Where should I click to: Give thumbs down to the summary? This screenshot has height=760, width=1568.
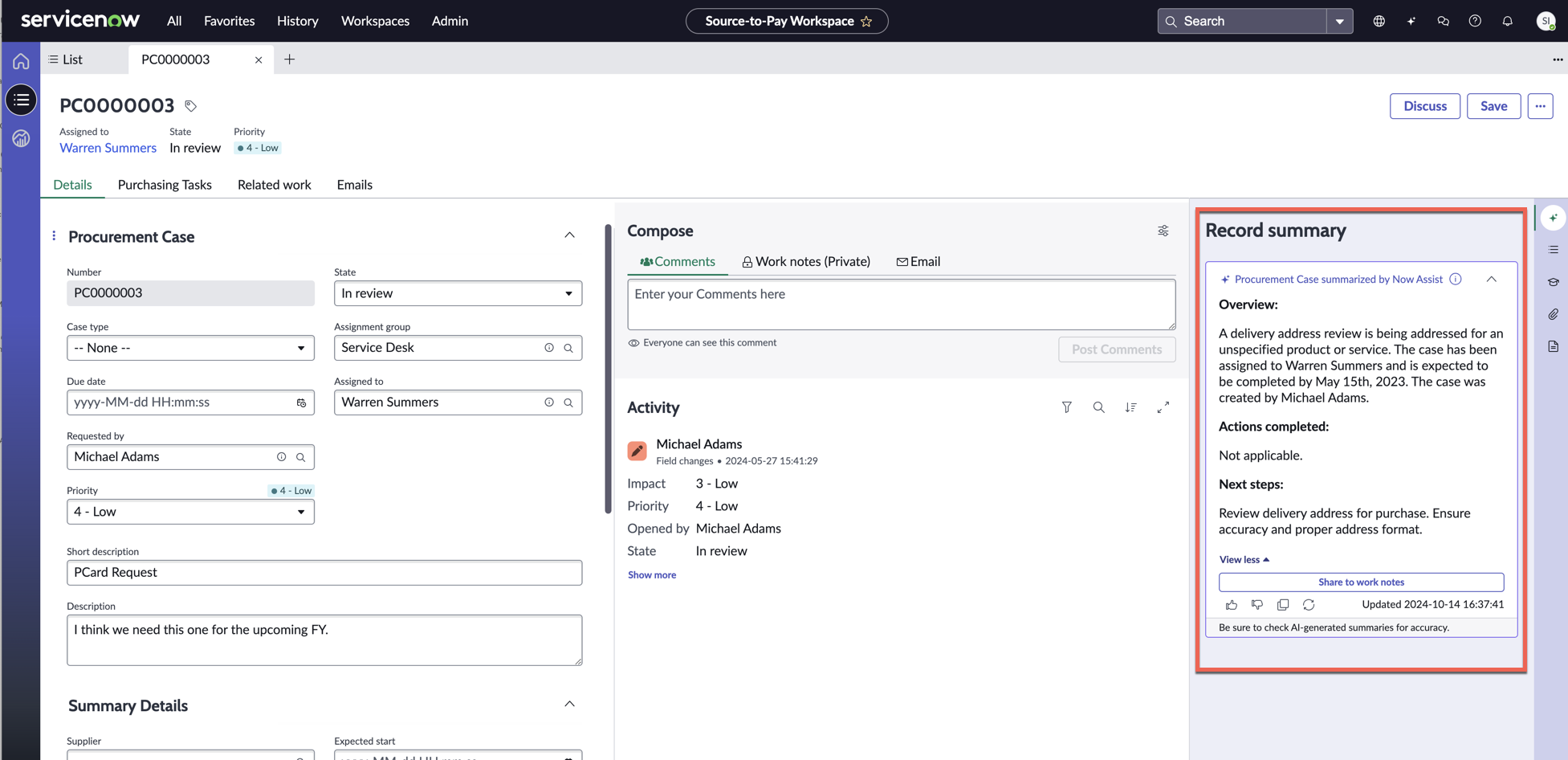[x=1257, y=604]
